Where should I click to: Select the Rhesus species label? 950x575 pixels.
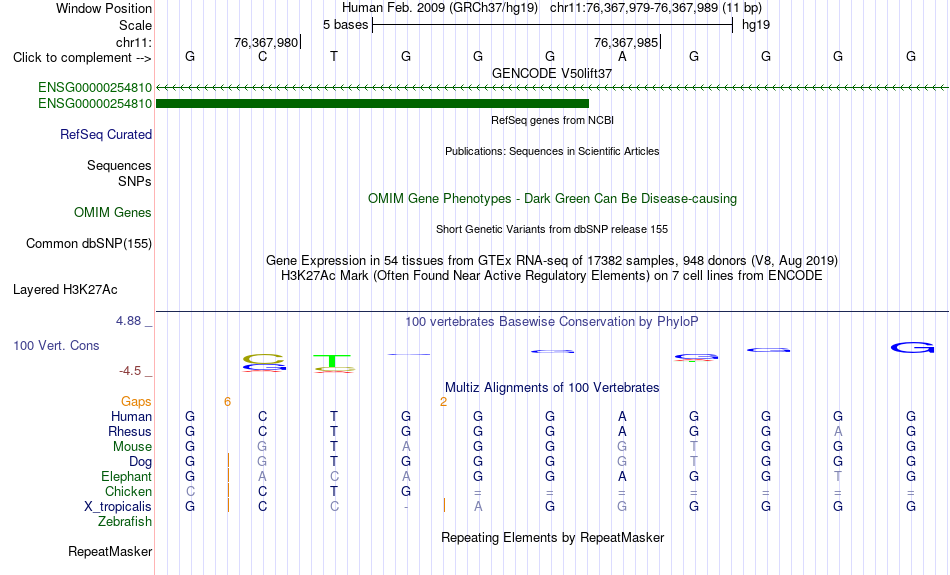[130, 431]
